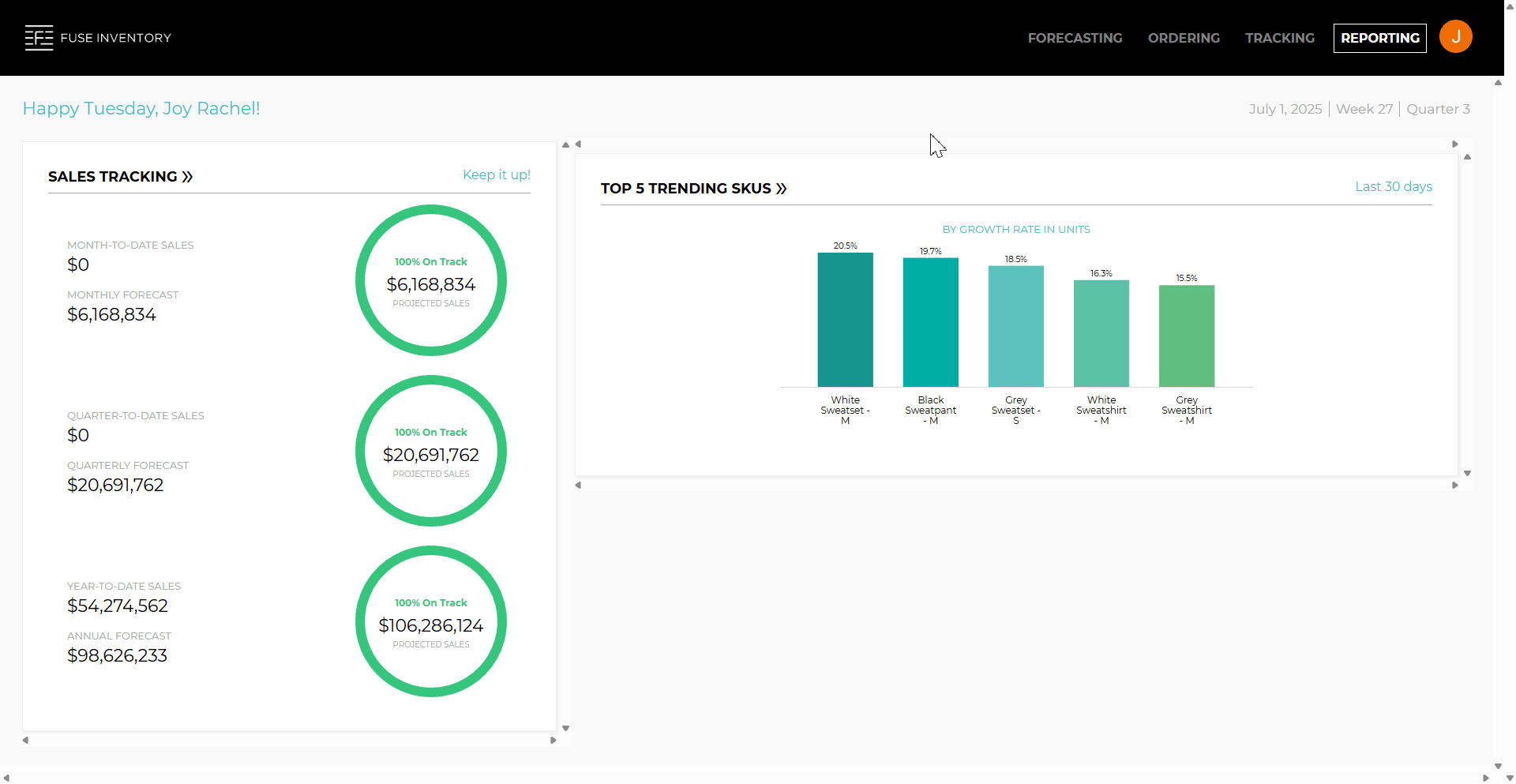
Task: Click the Fuse Inventory logo icon
Action: pyautogui.click(x=39, y=38)
